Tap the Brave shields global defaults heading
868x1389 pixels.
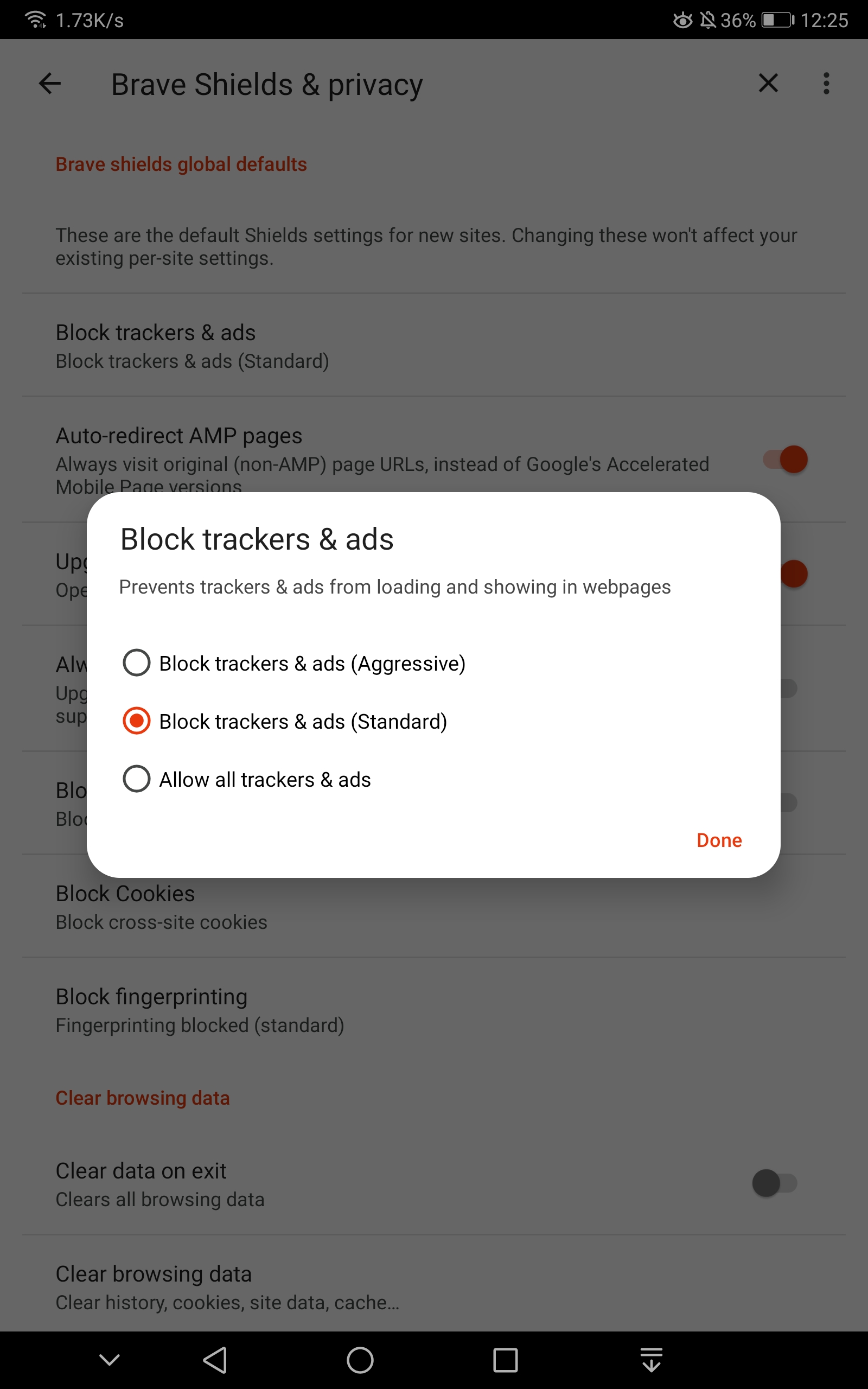coord(181,164)
